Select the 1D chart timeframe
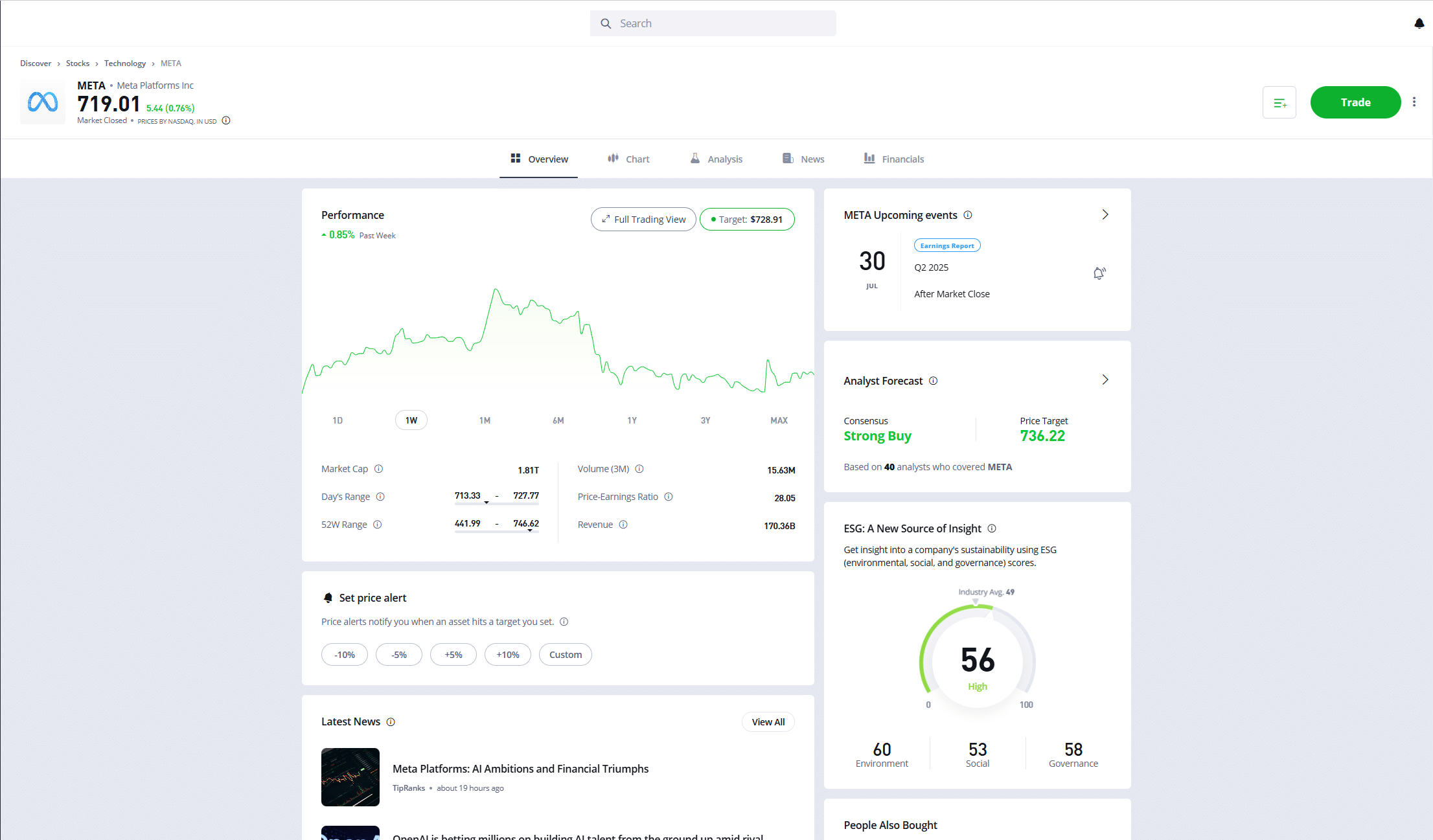 (338, 420)
